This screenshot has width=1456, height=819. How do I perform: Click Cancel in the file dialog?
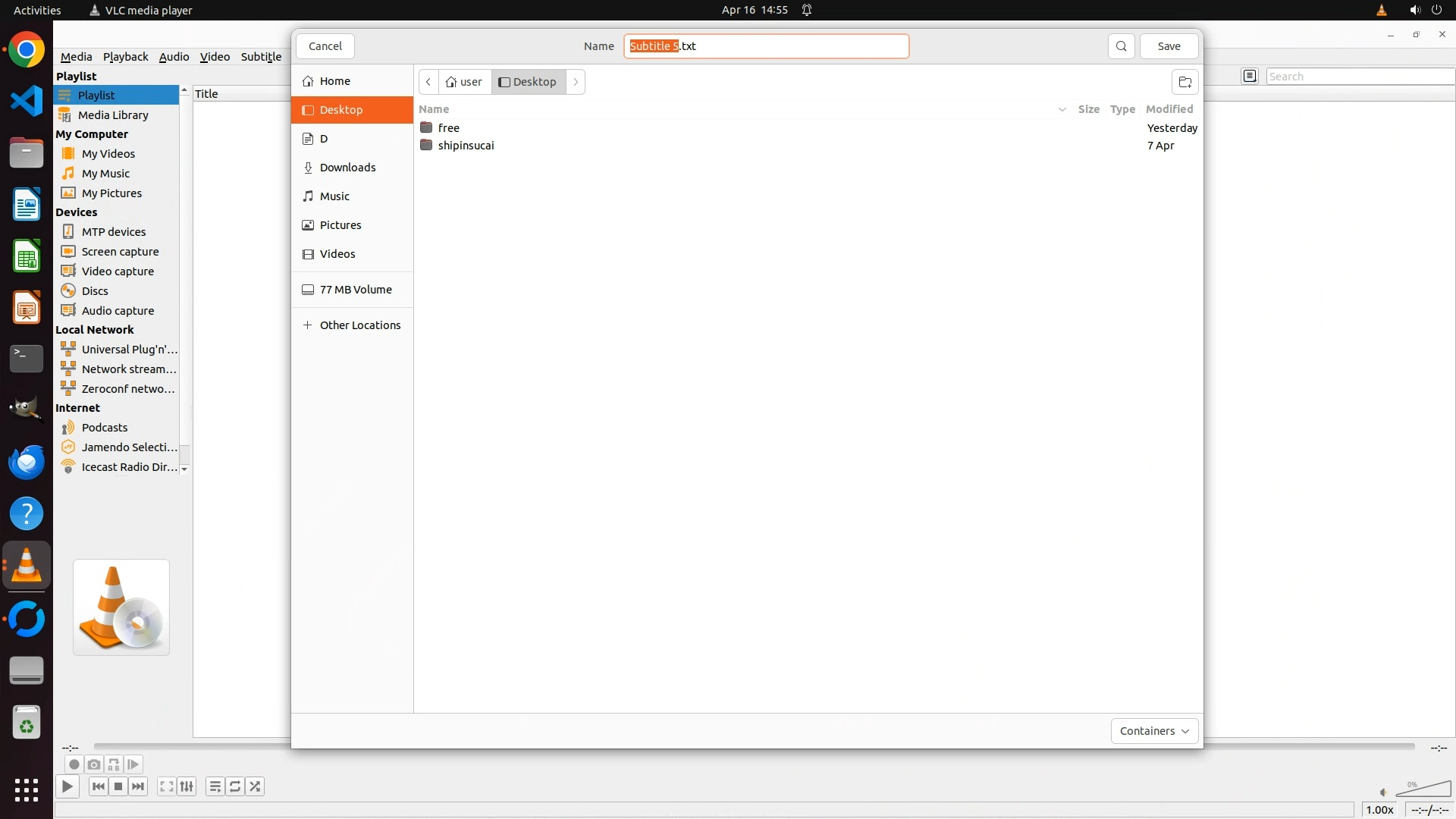(x=325, y=46)
